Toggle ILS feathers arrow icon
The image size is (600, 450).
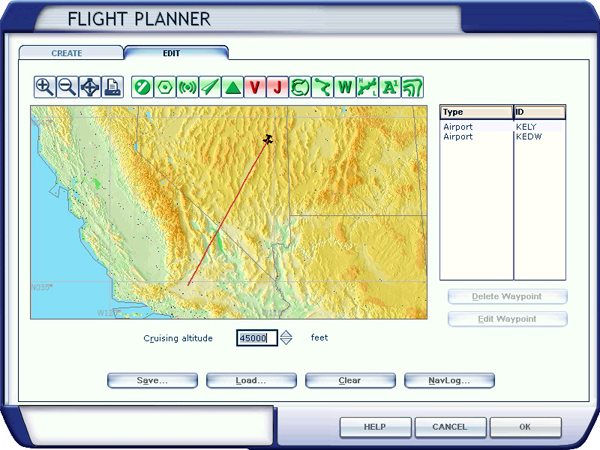(210, 87)
